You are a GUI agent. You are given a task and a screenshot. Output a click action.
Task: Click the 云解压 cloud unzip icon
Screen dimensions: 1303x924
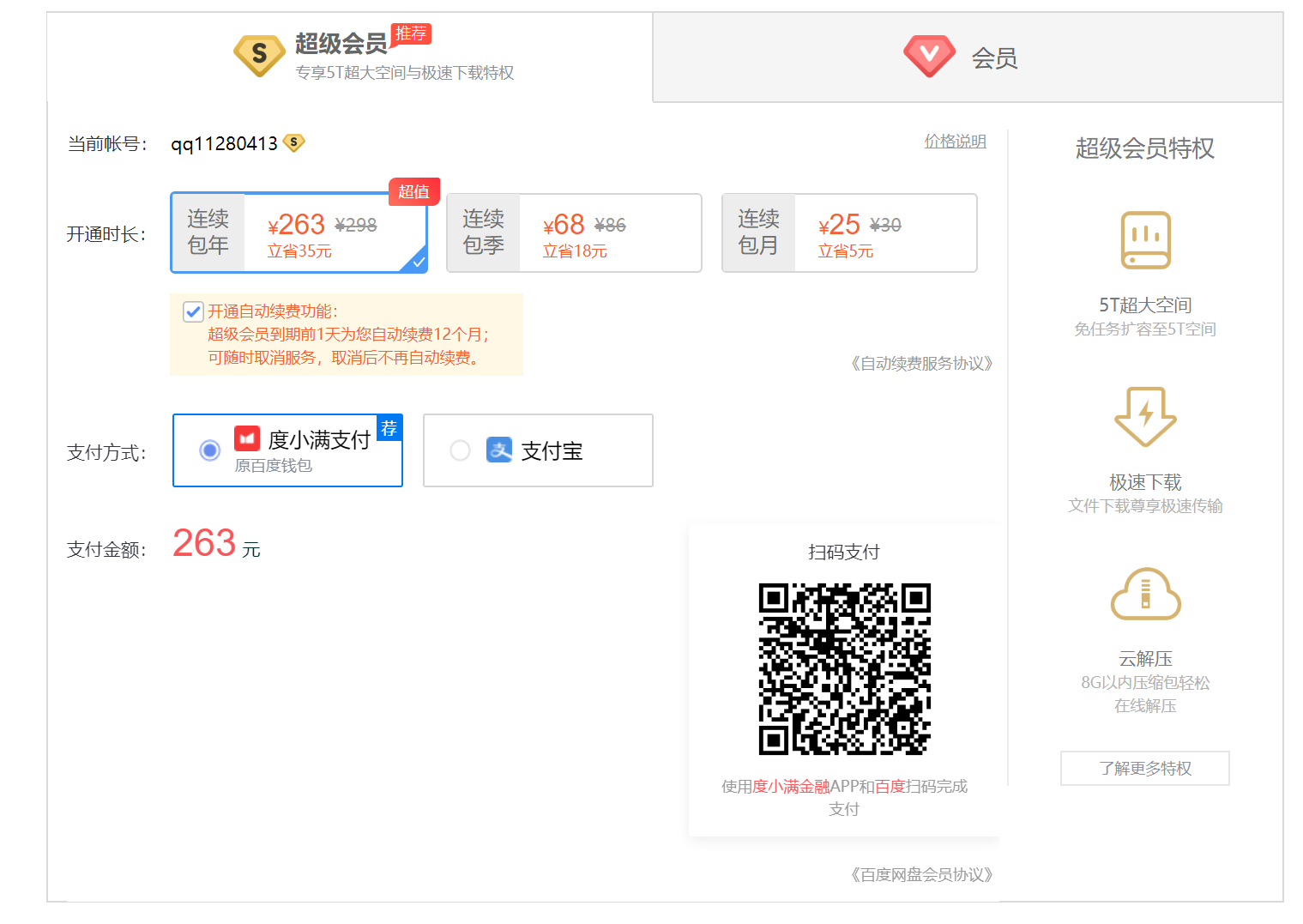click(x=1145, y=594)
